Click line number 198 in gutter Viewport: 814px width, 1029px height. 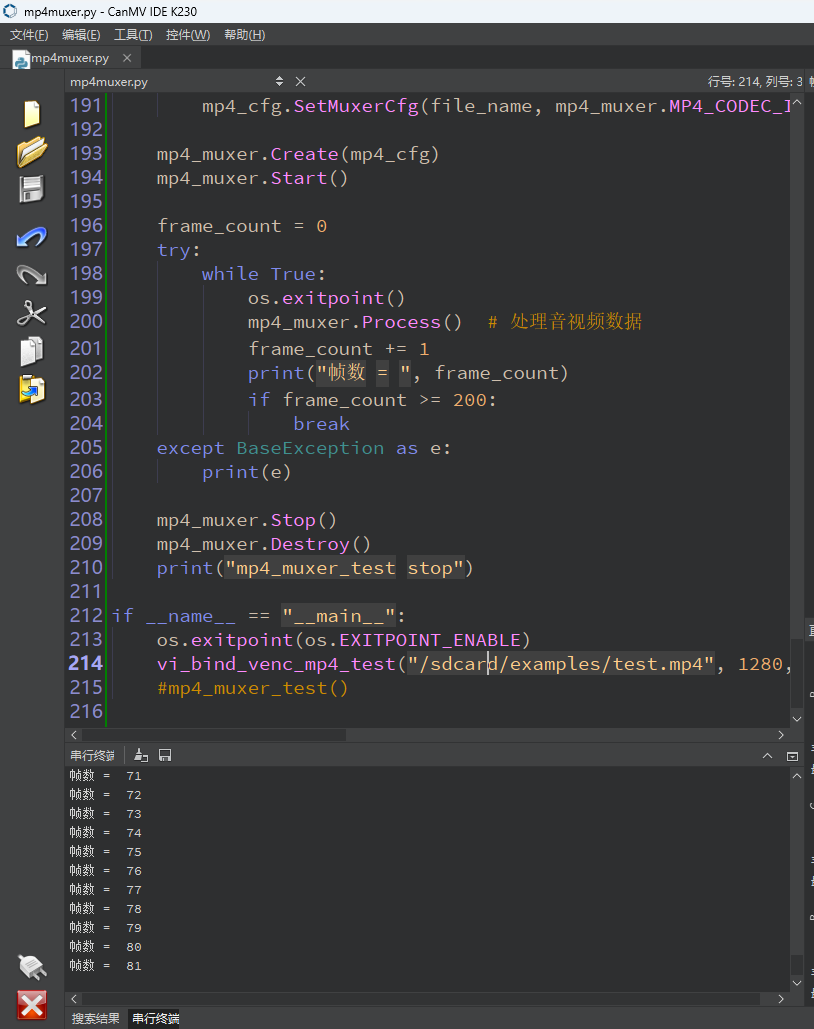(x=86, y=274)
